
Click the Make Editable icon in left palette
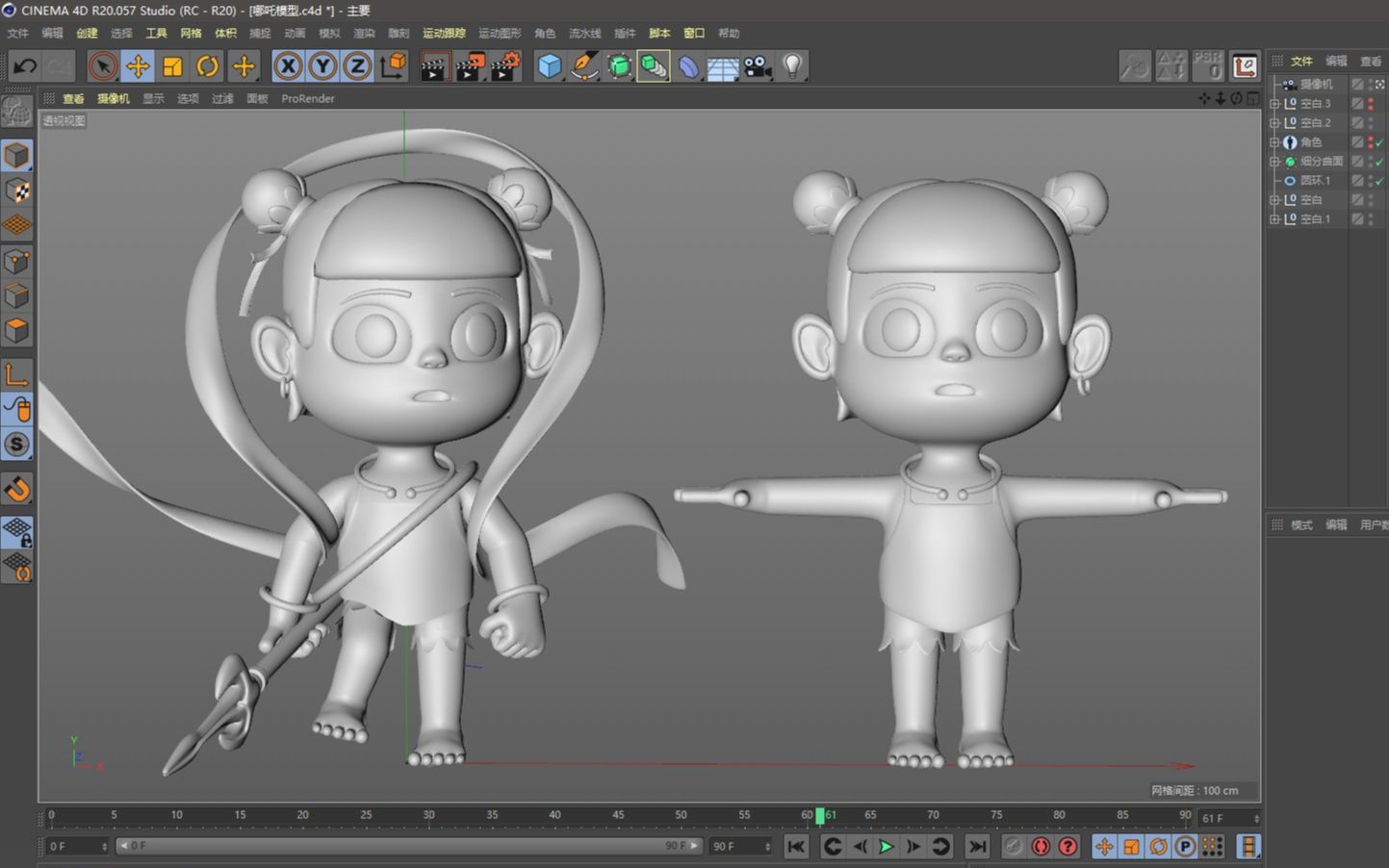pos(16,112)
